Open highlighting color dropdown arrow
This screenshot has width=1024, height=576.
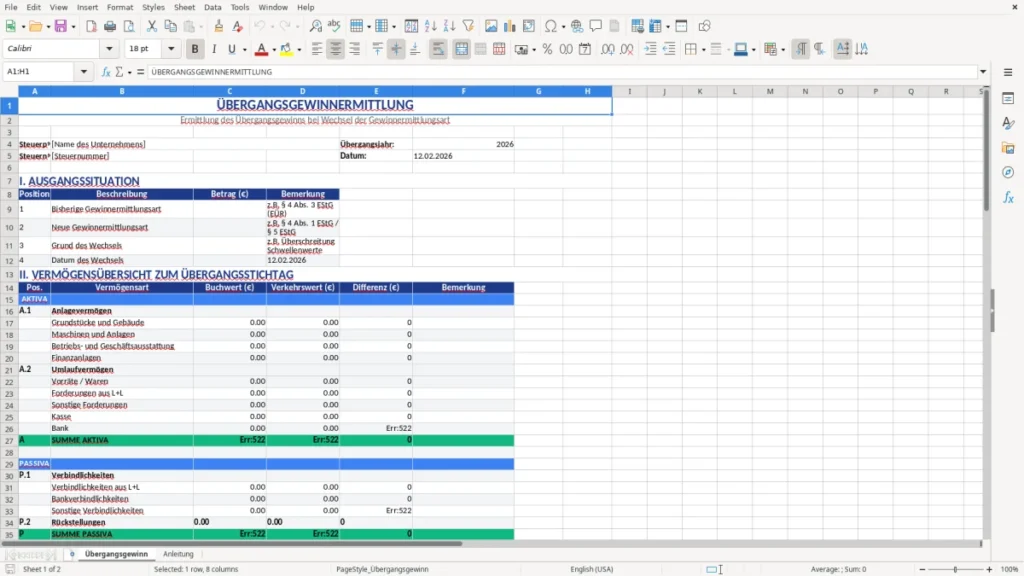pyautogui.click(x=299, y=50)
